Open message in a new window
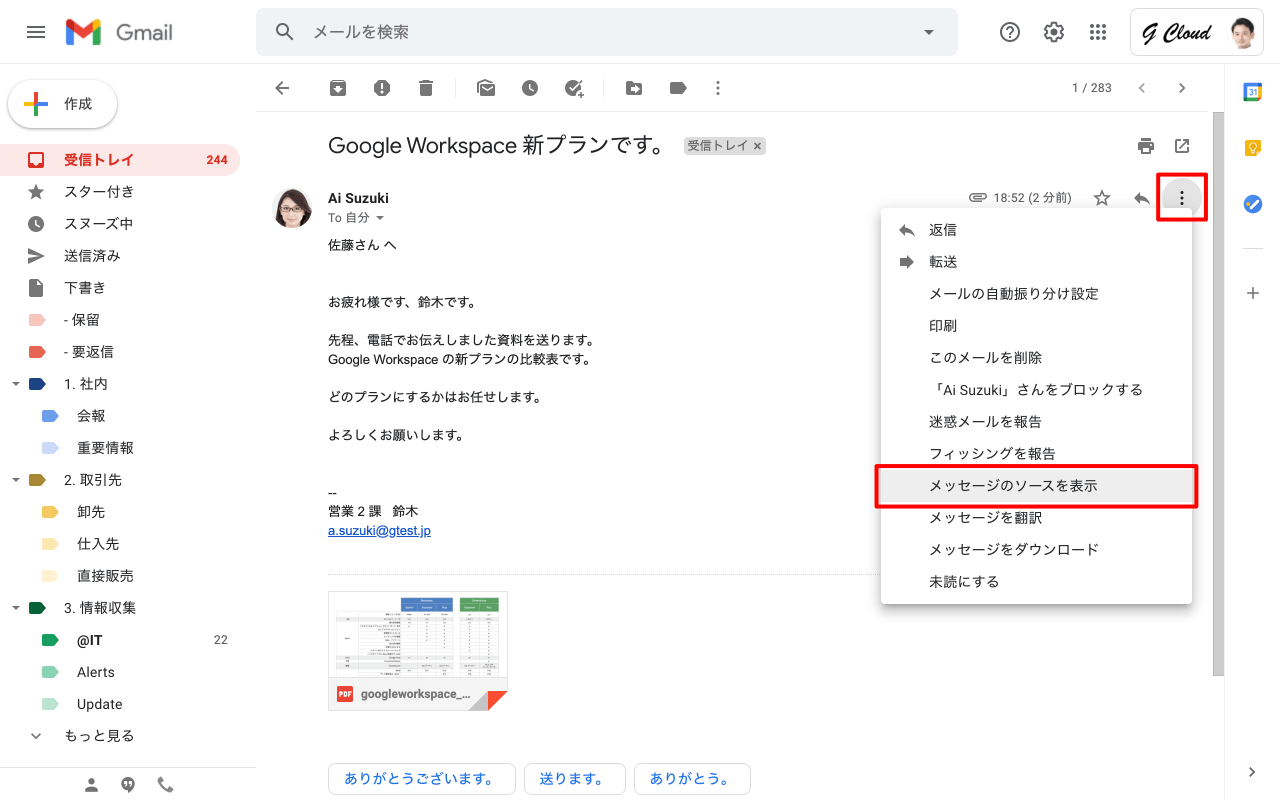 (1182, 146)
